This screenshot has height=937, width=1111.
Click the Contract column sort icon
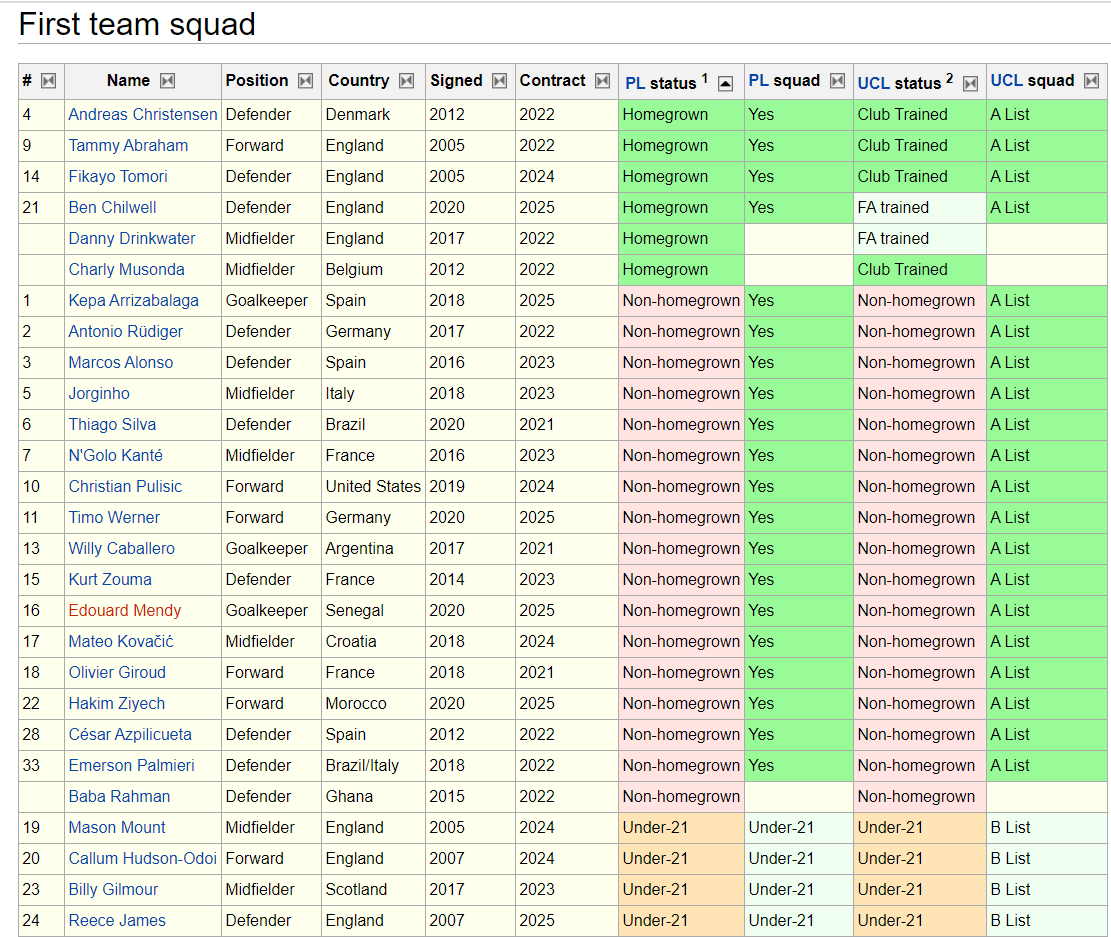602,81
